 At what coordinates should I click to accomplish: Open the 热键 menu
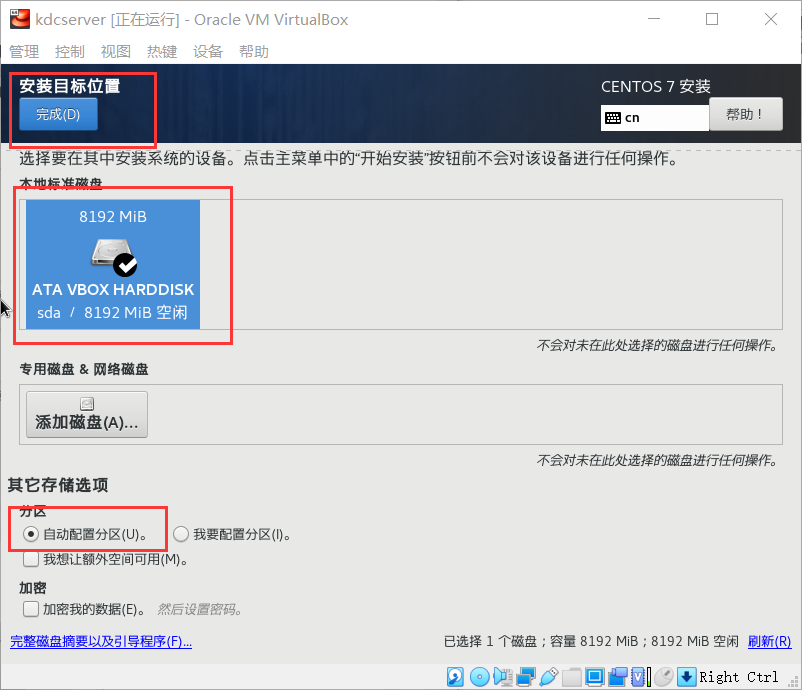[162, 51]
